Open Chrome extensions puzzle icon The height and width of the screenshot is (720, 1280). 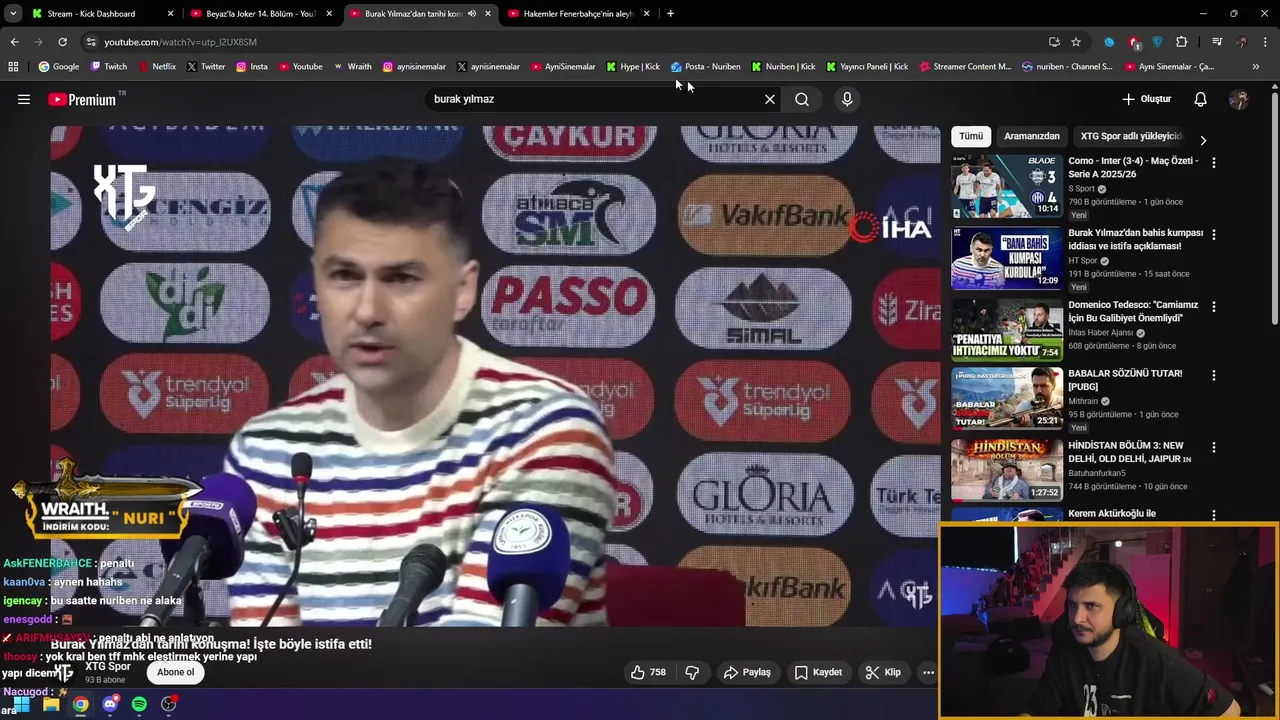coord(1182,42)
